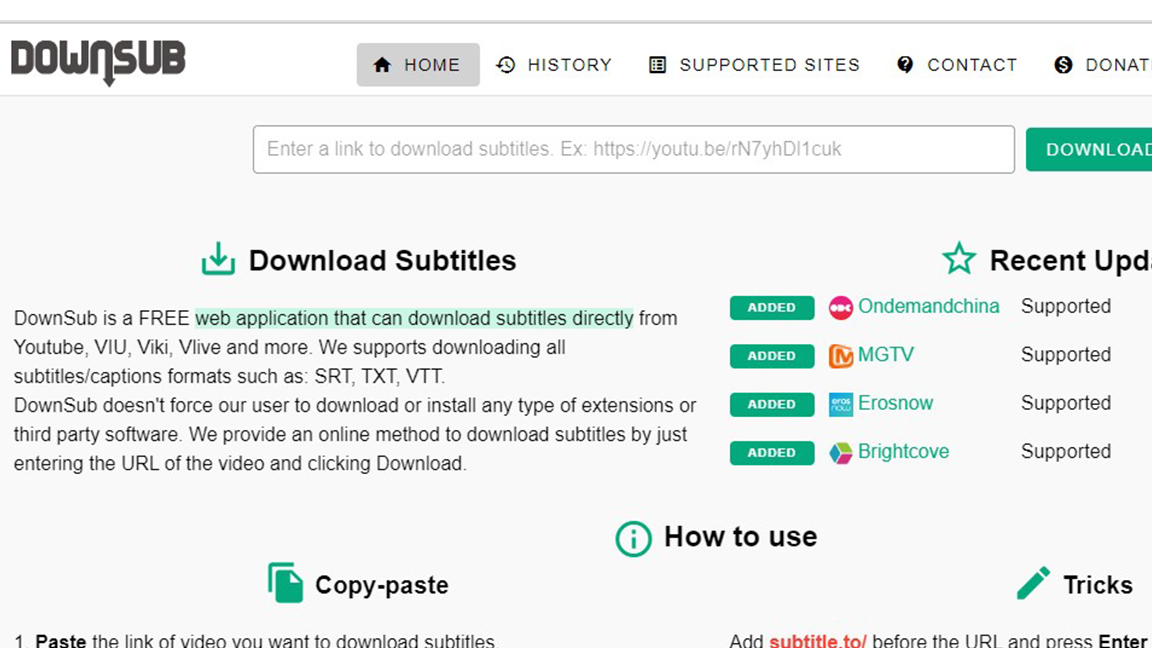Click the subtitle.to/ red link text
Image resolution: width=1152 pixels, height=648 pixels.
coord(818,641)
